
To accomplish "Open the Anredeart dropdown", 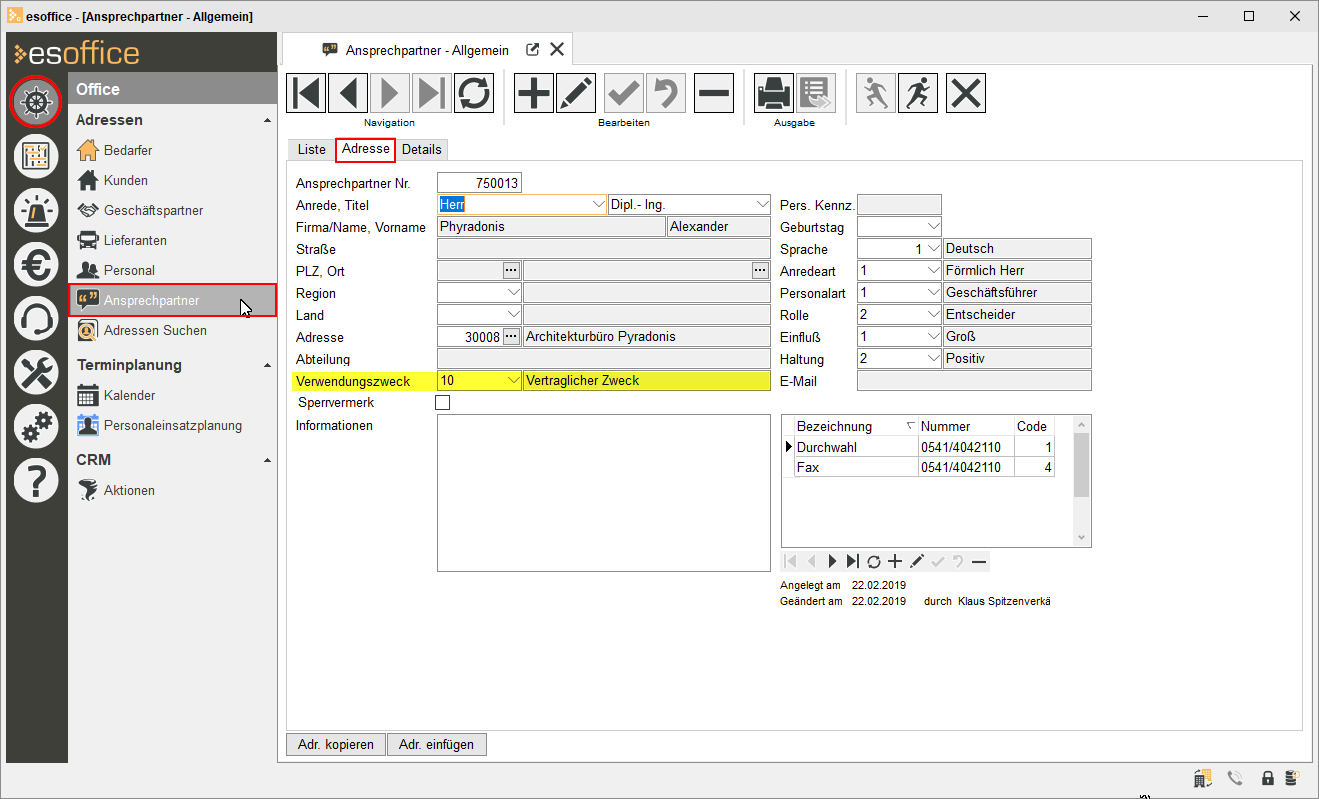I will (x=934, y=271).
